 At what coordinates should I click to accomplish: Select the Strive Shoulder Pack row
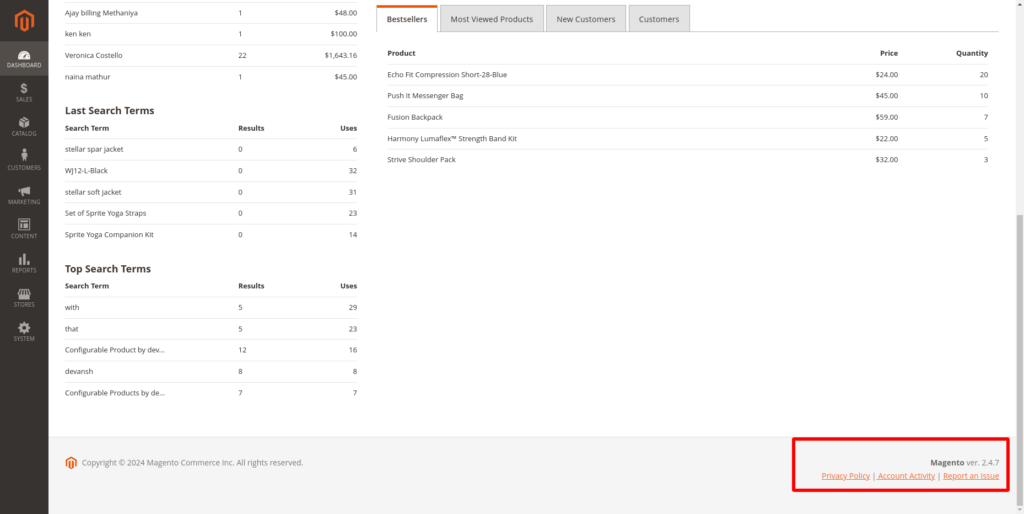(687, 159)
